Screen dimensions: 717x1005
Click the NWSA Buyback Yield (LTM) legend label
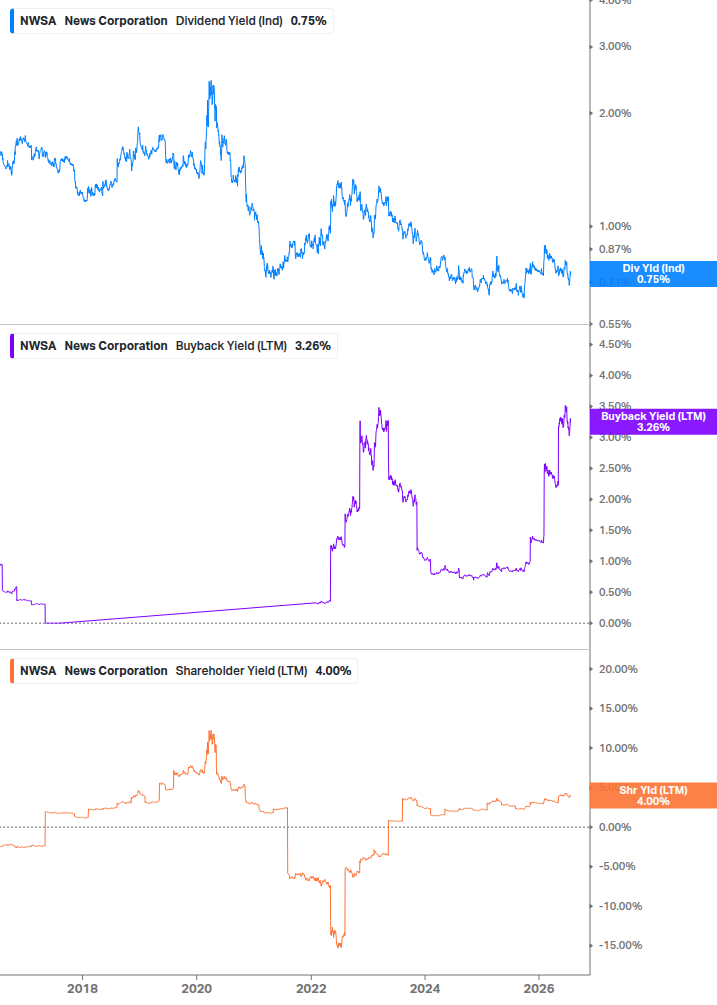coord(174,345)
